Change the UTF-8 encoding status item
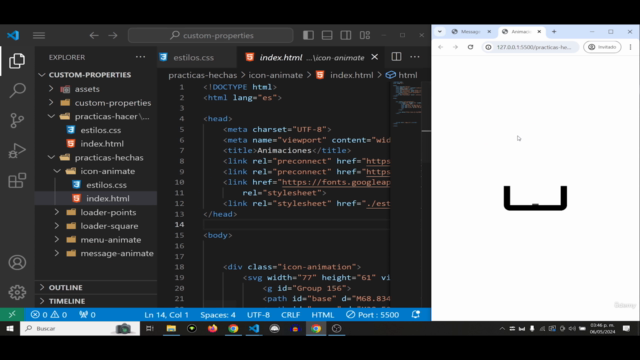This screenshot has height=360, width=640. coord(258,315)
